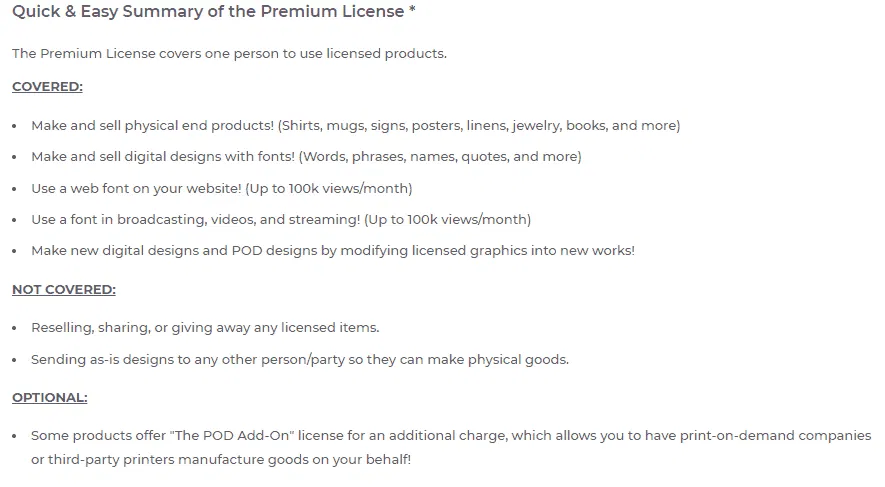Click the "Shirts, mugs, signs, posters" parenthetical
The height and width of the screenshot is (487, 885).
click(x=479, y=126)
